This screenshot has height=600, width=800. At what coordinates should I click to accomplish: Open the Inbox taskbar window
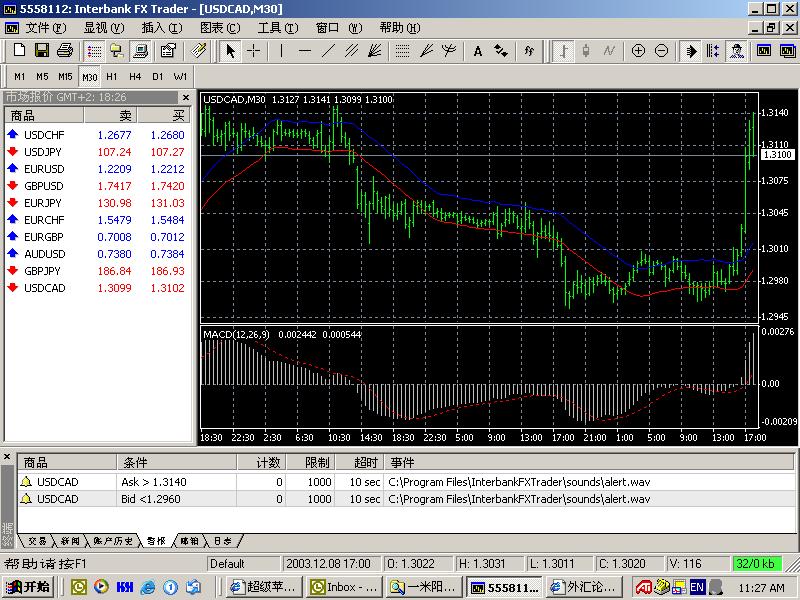(x=345, y=587)
